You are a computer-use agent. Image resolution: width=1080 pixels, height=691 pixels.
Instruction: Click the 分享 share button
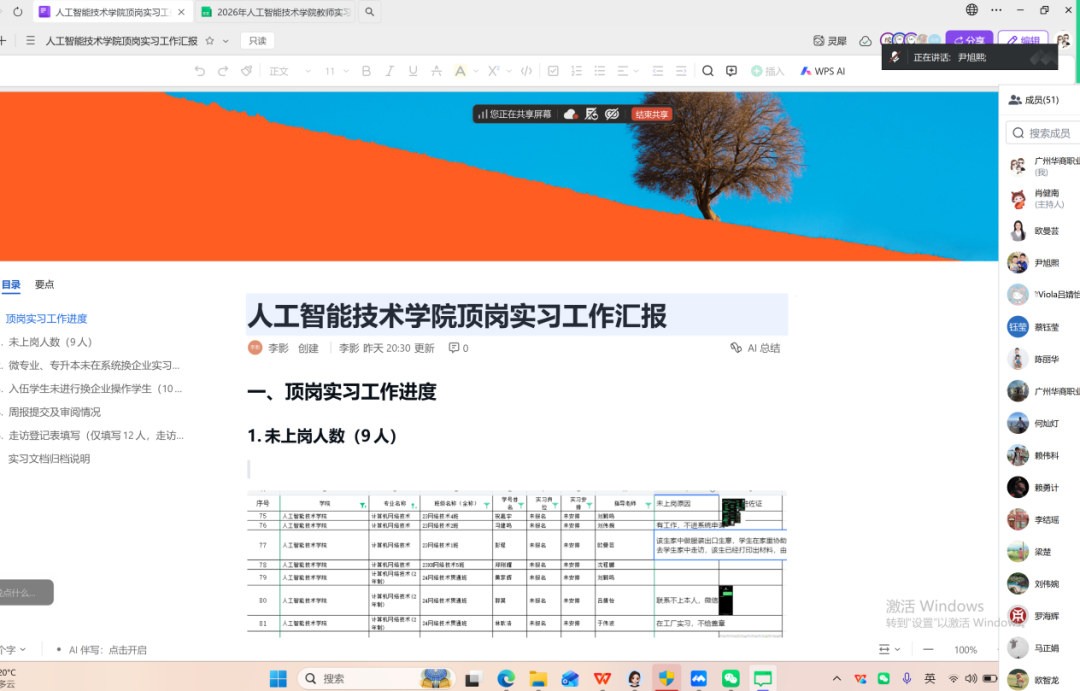click(x=969, y=41)
